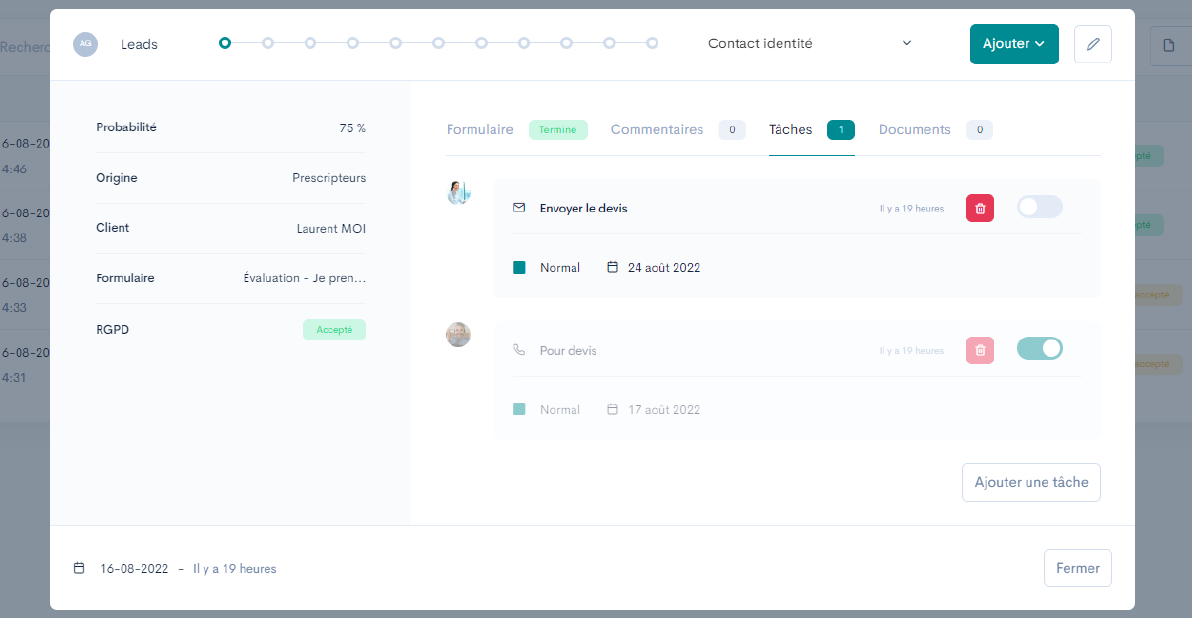Click the Documents count badge 0
1192x618 pixels.
(980, 130)
